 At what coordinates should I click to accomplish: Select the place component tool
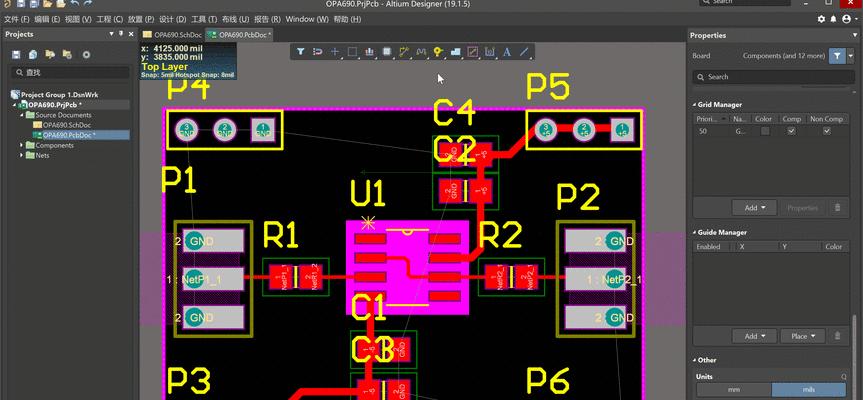tap(387, 52)
